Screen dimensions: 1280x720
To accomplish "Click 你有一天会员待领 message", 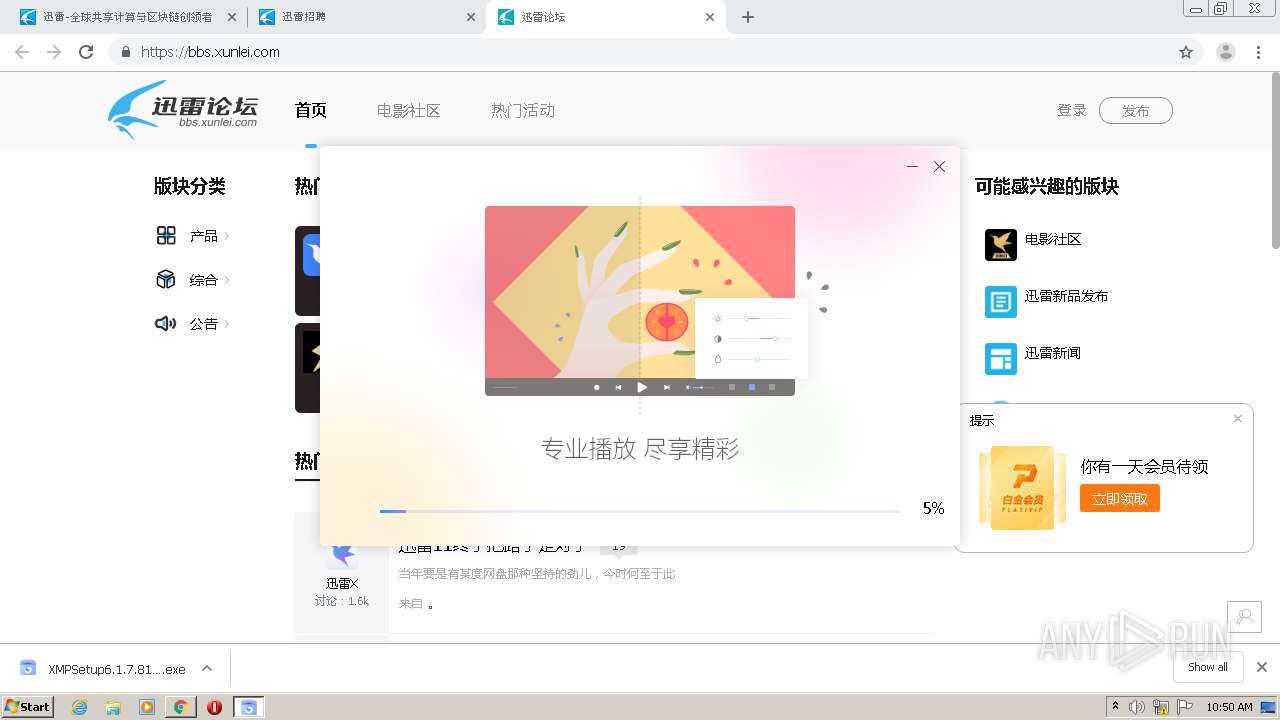I will click(1145, 466).
